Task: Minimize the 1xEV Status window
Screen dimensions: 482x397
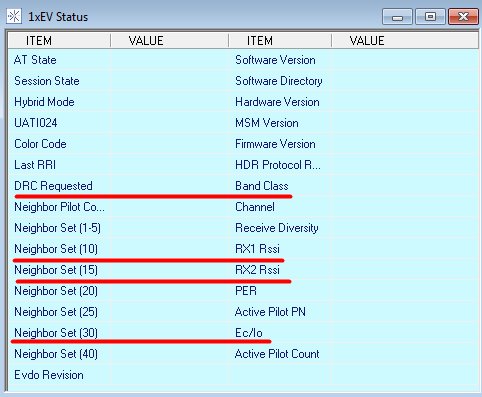Action: pyautogui.click(x=397, y=17)
